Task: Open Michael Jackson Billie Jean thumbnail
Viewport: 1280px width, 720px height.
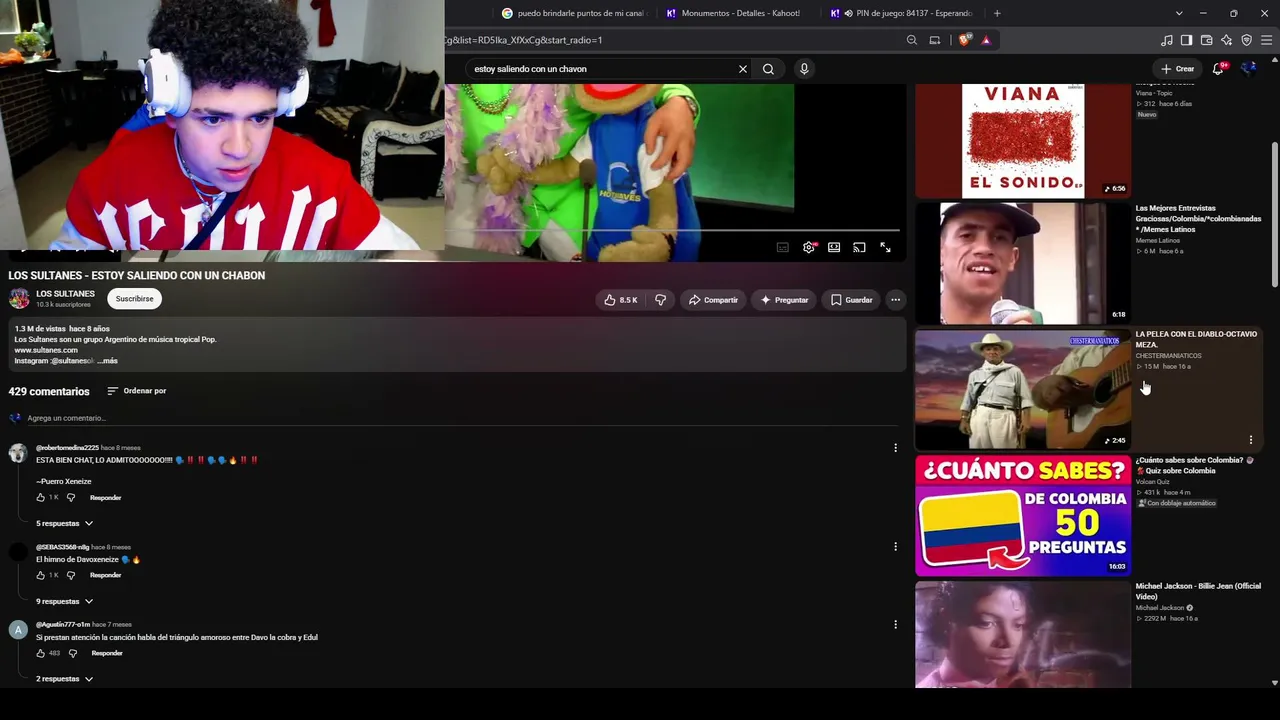Action: 1022,635
